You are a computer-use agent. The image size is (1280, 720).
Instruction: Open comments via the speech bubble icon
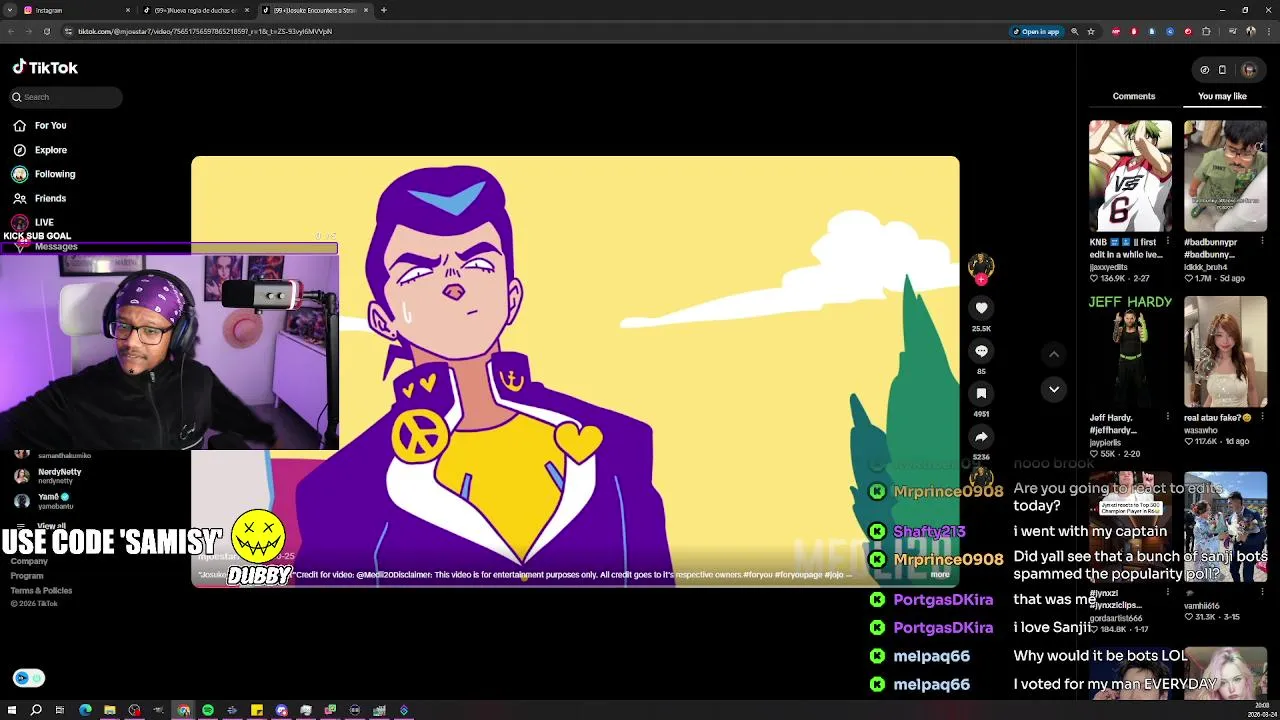(x=981, y=351)
